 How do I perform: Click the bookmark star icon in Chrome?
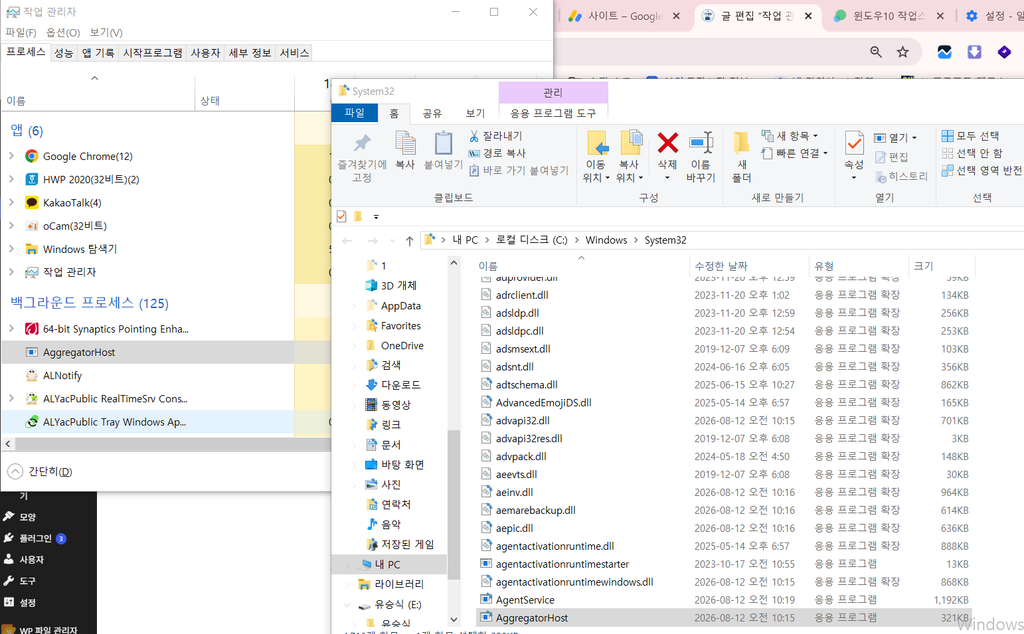(903, 52)
